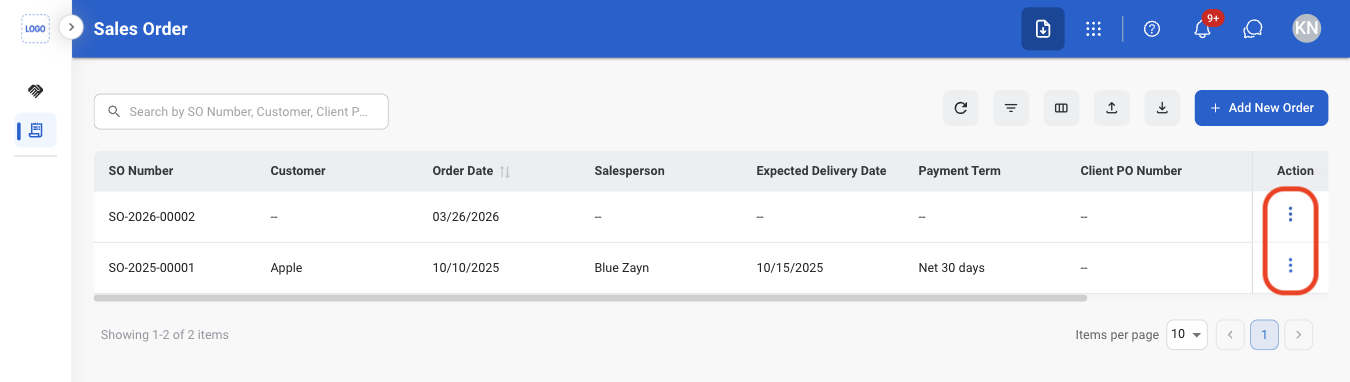Image resolution: width=1350 pixels, height=382 pixels.
Task: Click the upload icon in the table toolbar
Action: tap(1112, 108)
